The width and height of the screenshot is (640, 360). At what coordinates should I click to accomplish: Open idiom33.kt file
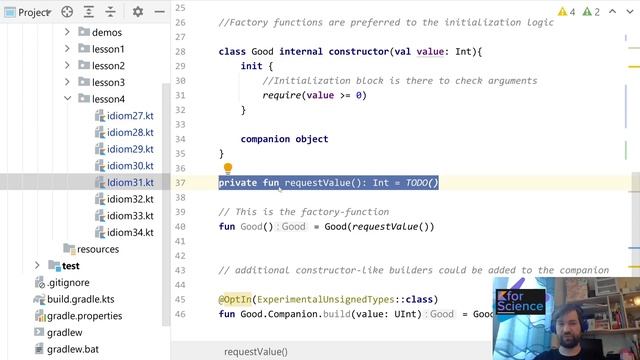pyautogui.click(x=130, y=216)
